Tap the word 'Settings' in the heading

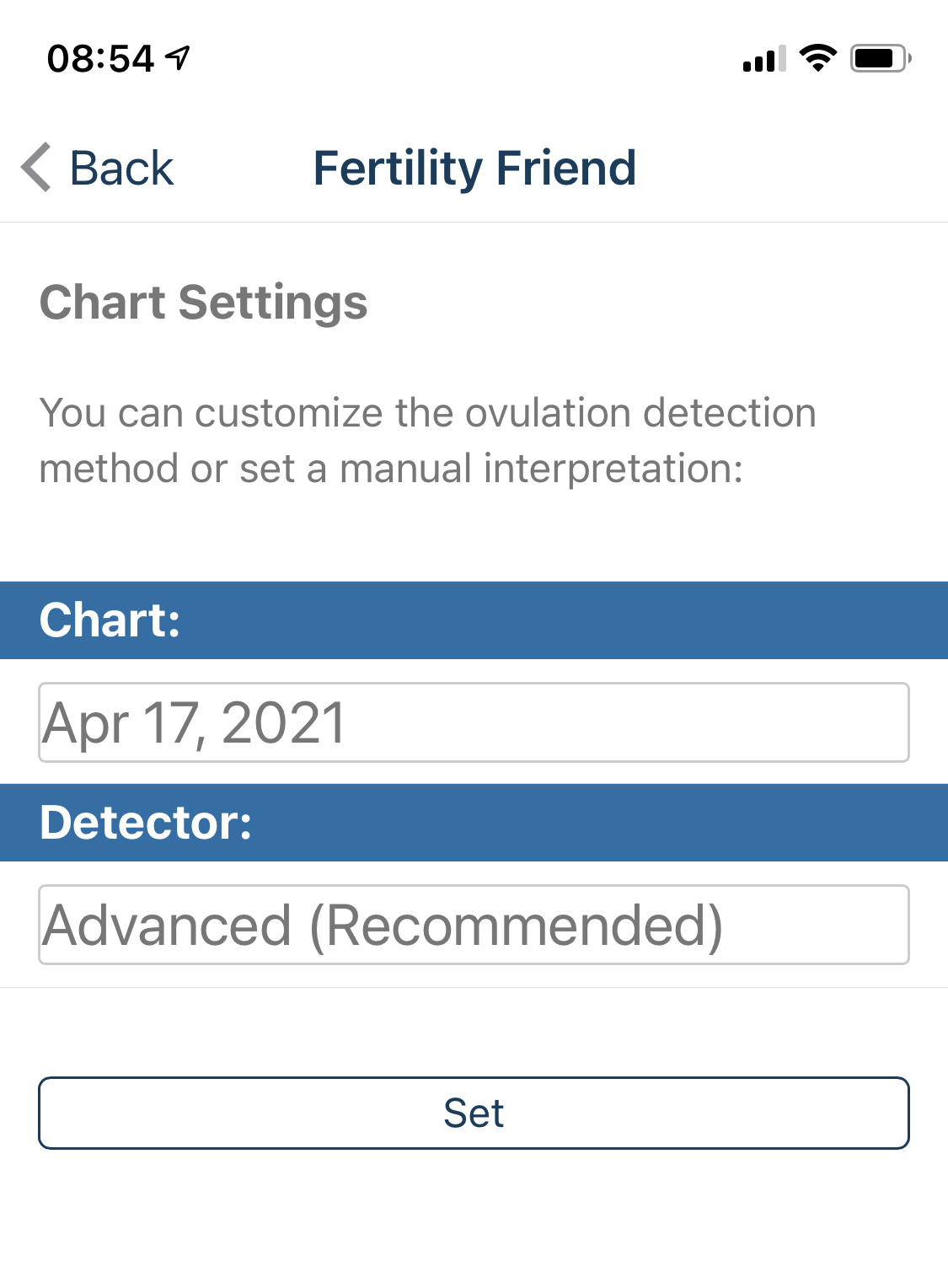click(273, 303)
